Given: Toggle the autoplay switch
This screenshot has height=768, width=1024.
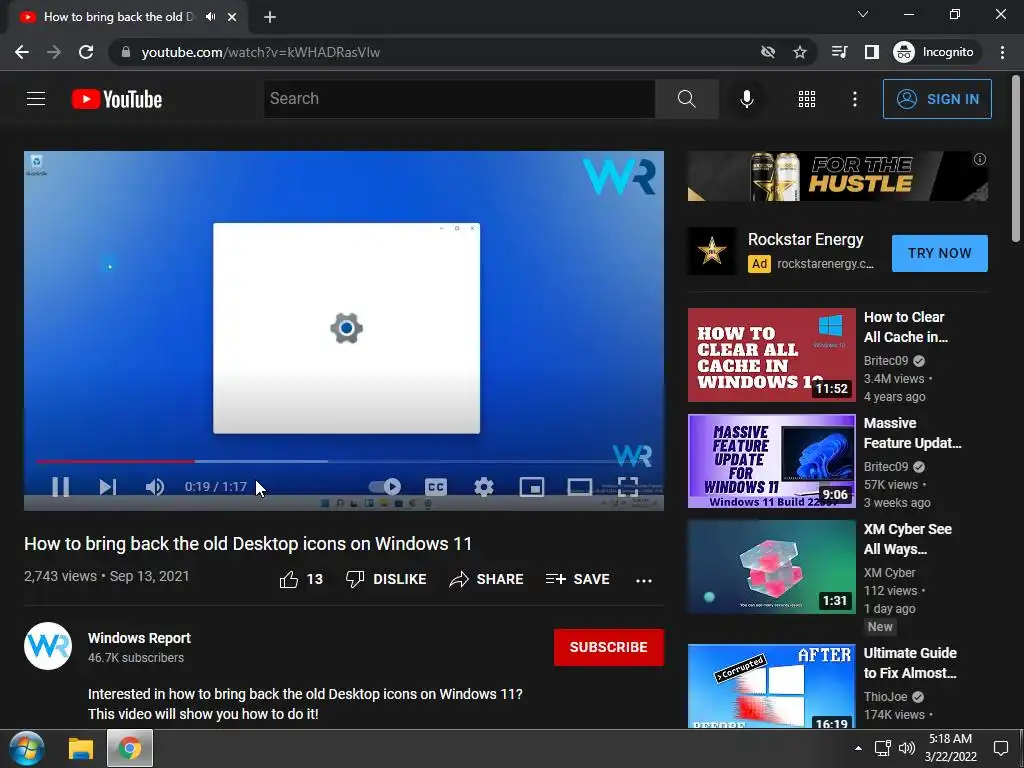Looking at the screenshot, I should click(385, 487).
